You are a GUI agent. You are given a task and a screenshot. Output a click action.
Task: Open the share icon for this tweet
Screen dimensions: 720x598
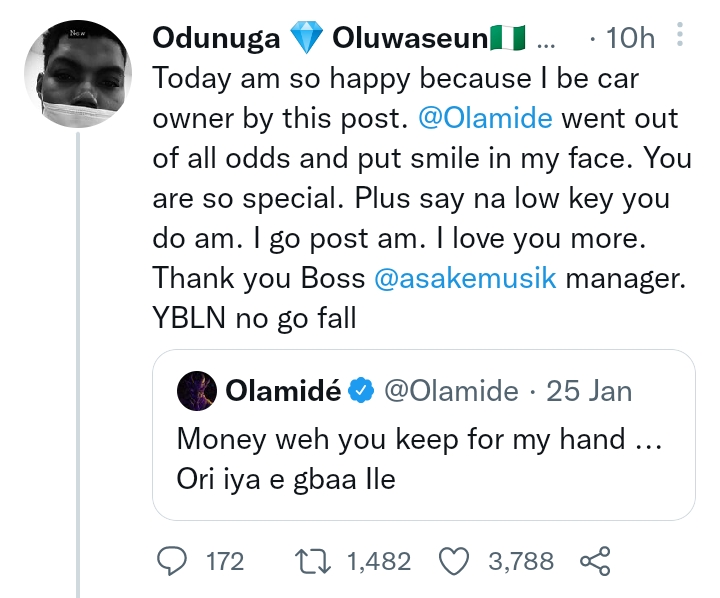(x=595, y=561)
